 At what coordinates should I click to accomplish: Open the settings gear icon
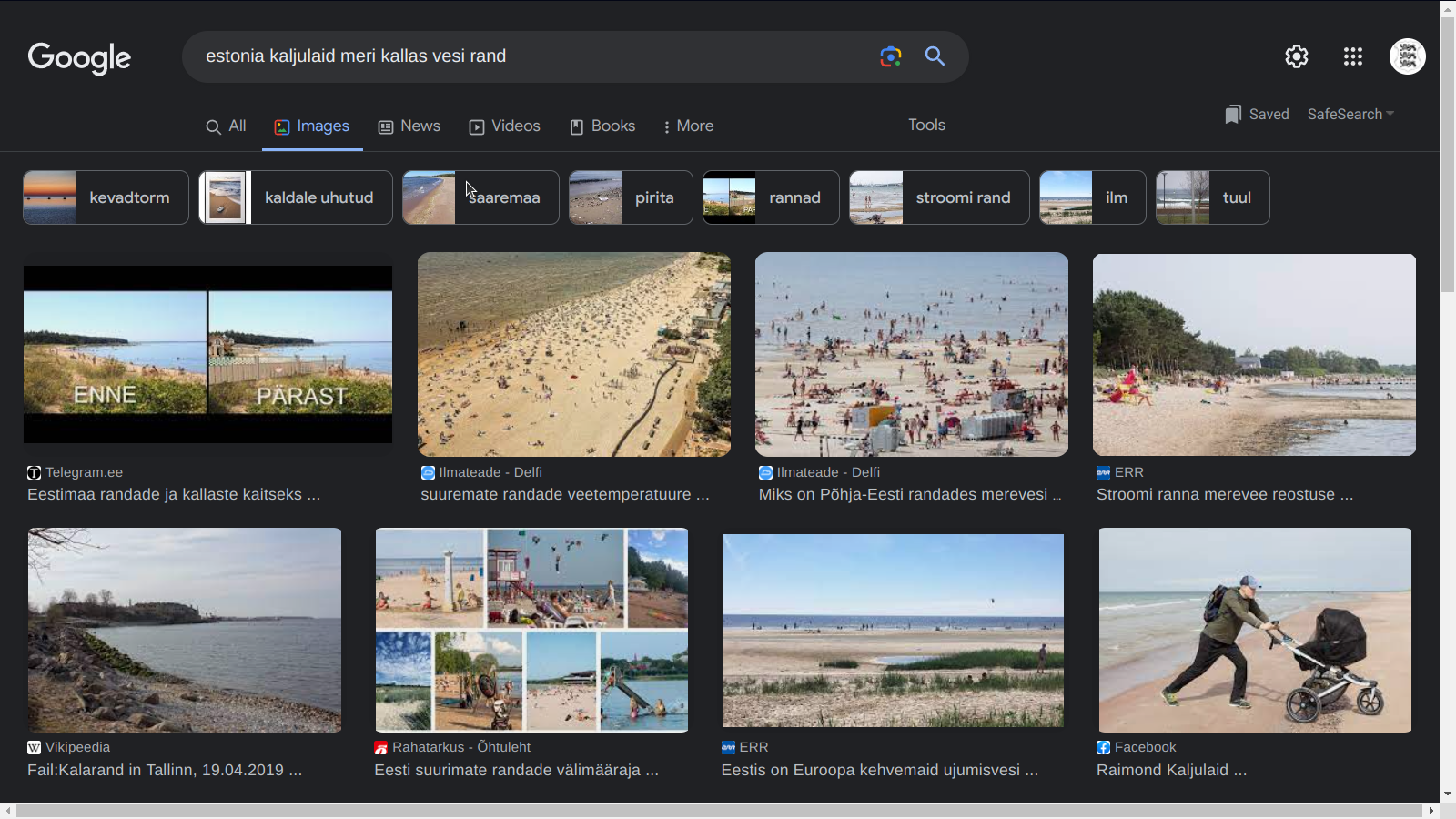click(1296, 56)
